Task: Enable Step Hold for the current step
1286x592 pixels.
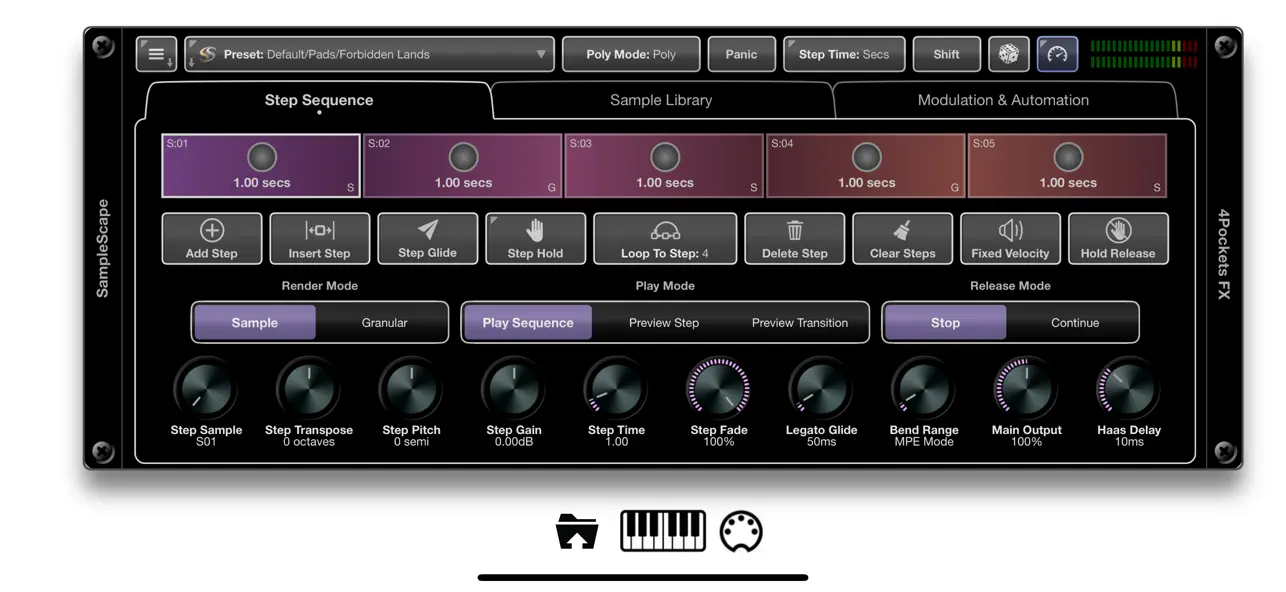Action: coord(535,238)
